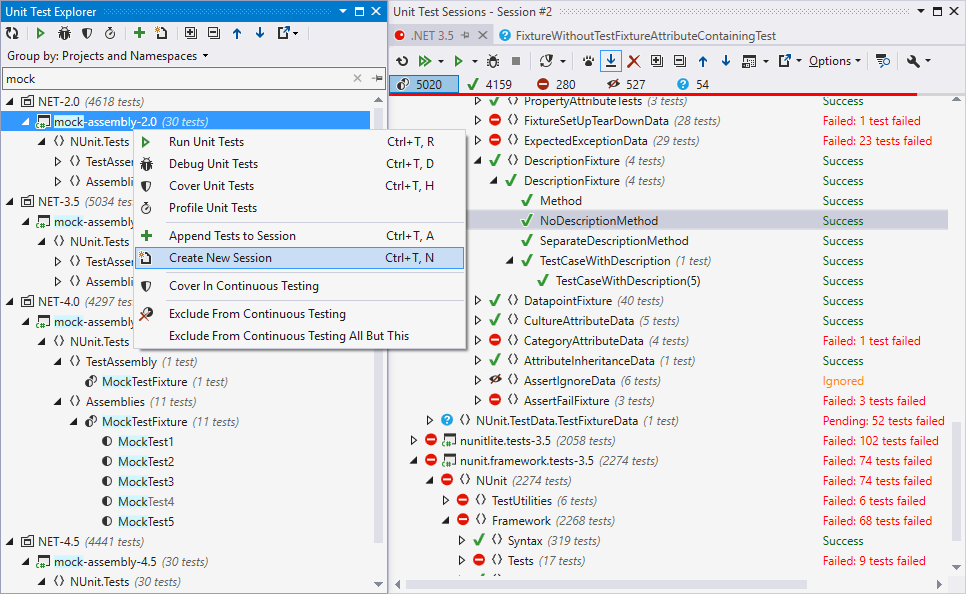Screen dimensions: 966x594
Task: Click the total tests progress counter 5020
Action: [423, 85]
